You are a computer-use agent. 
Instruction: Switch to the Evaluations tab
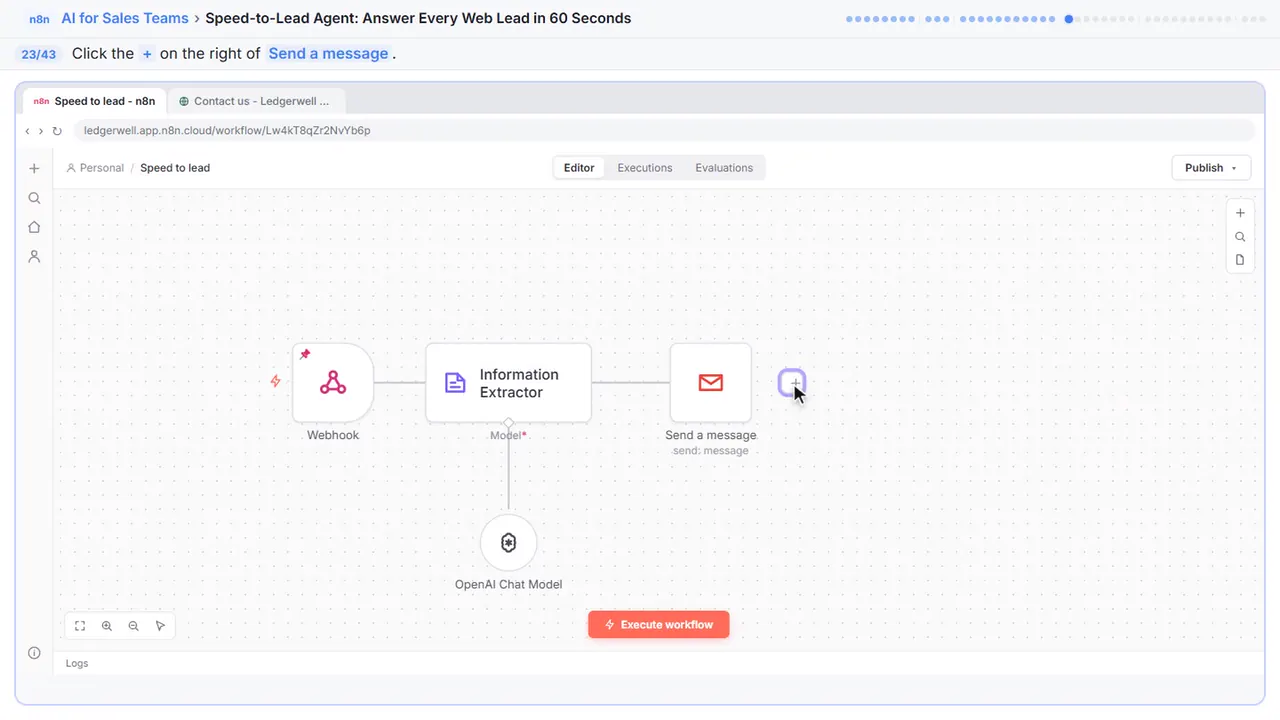pos(724,168)
